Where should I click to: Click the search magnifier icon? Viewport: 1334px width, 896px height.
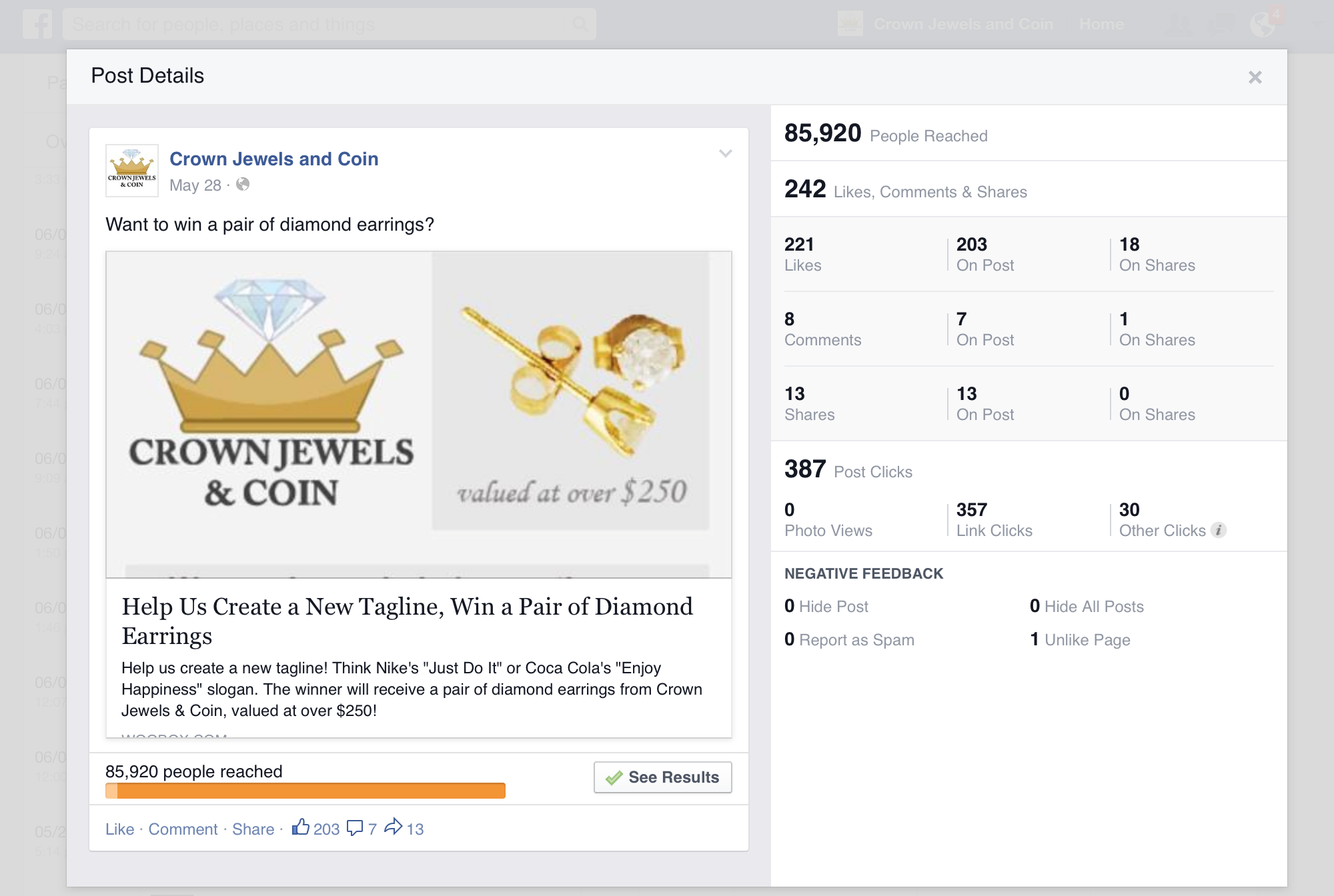pyautogui.click(x=580, y=25)
